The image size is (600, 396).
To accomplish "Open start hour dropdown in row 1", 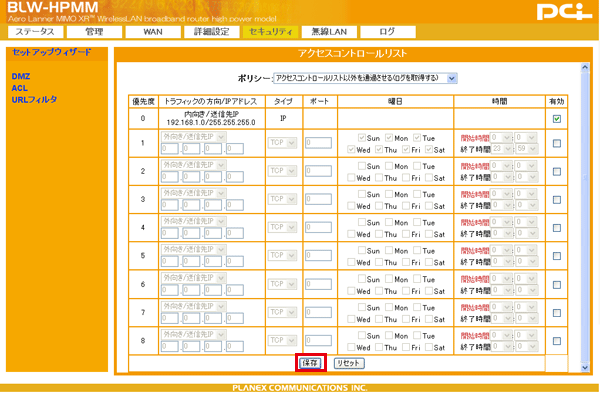I will coord(502,137).
